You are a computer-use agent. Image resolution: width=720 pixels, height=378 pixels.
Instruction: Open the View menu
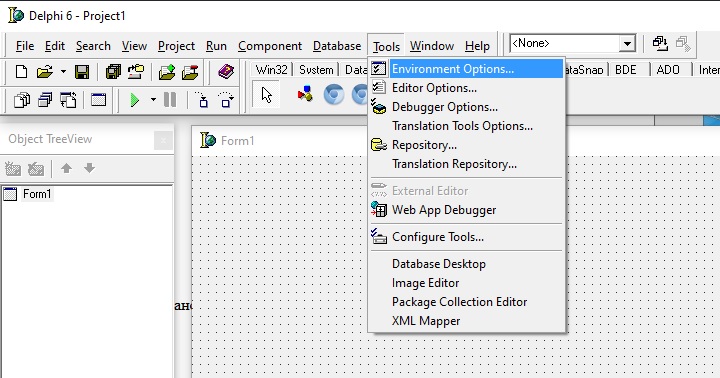(x=134, y=46)
